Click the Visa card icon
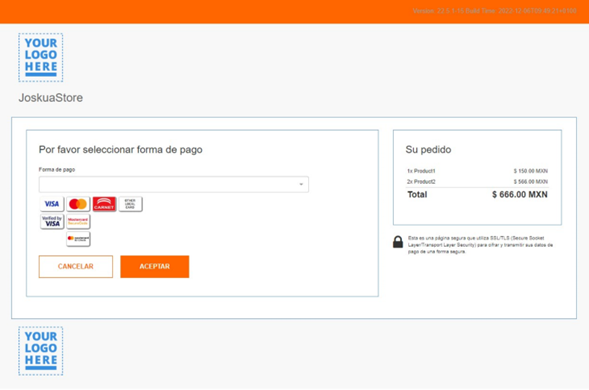This screenshot has height=390, width=589. [52, 204]
